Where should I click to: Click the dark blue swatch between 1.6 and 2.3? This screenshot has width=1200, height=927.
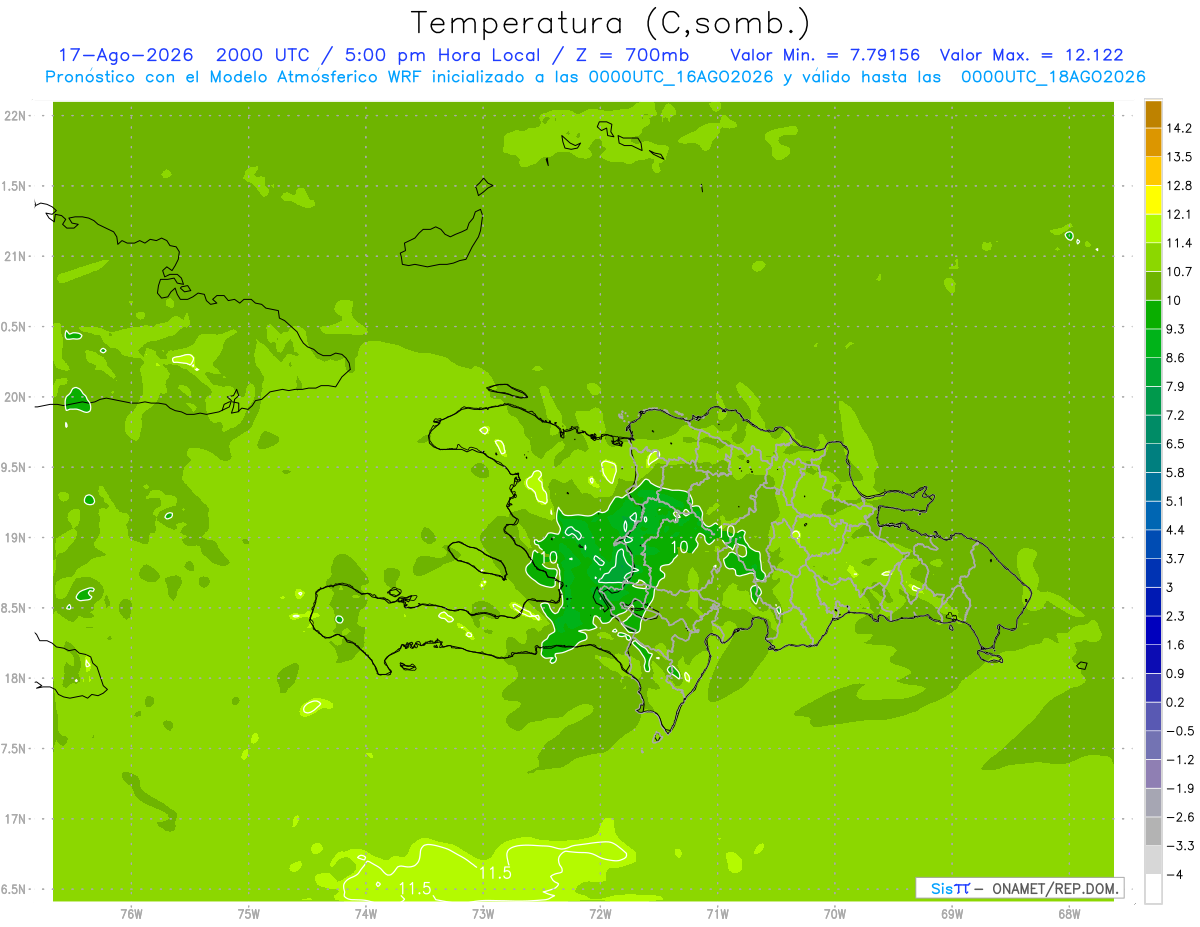tap(1153, 630)
